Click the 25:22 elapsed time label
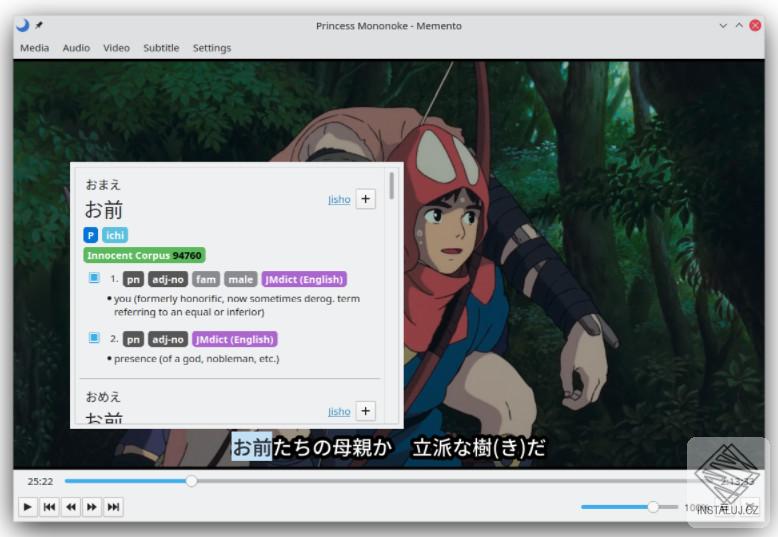This screenshot has height=537, width=778. pyautogui.click(x=40, y=481)
